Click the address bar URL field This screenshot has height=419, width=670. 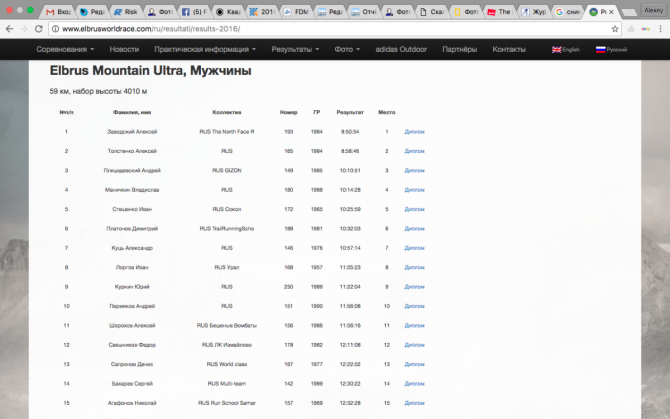300,28
